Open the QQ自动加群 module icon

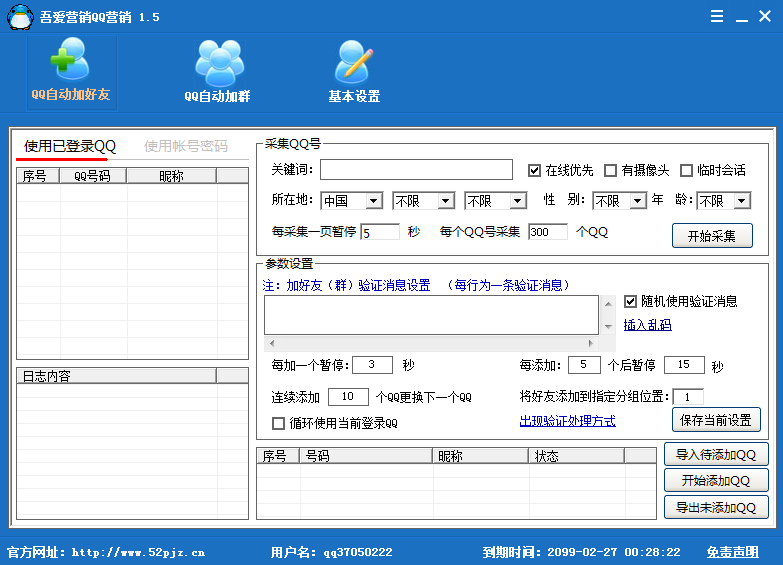[218, 62]
